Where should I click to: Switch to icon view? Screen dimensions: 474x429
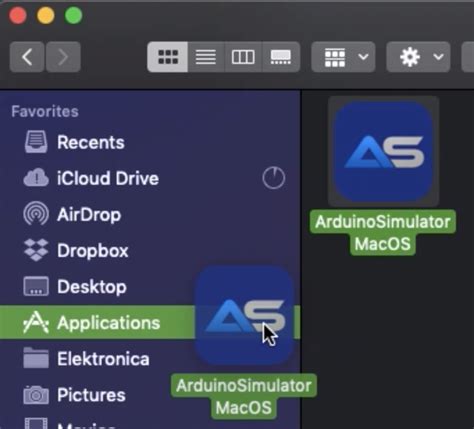168,57
